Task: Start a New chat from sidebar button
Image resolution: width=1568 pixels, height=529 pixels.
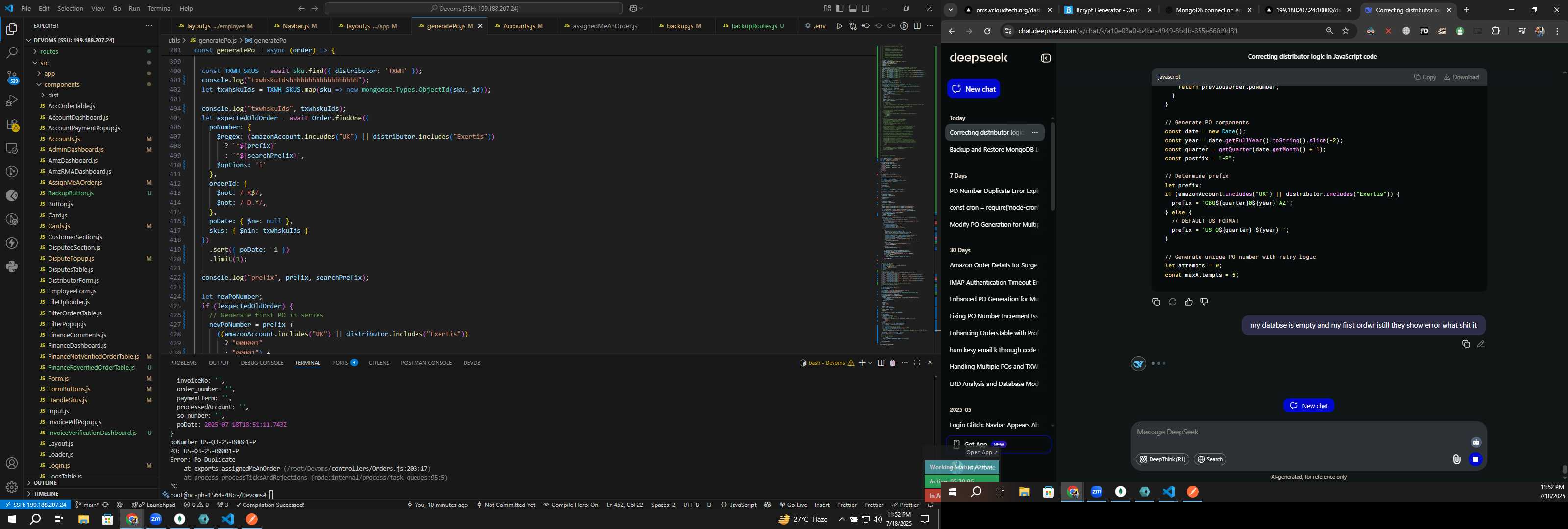Action: pyautogui.click(x=973, y=89)
